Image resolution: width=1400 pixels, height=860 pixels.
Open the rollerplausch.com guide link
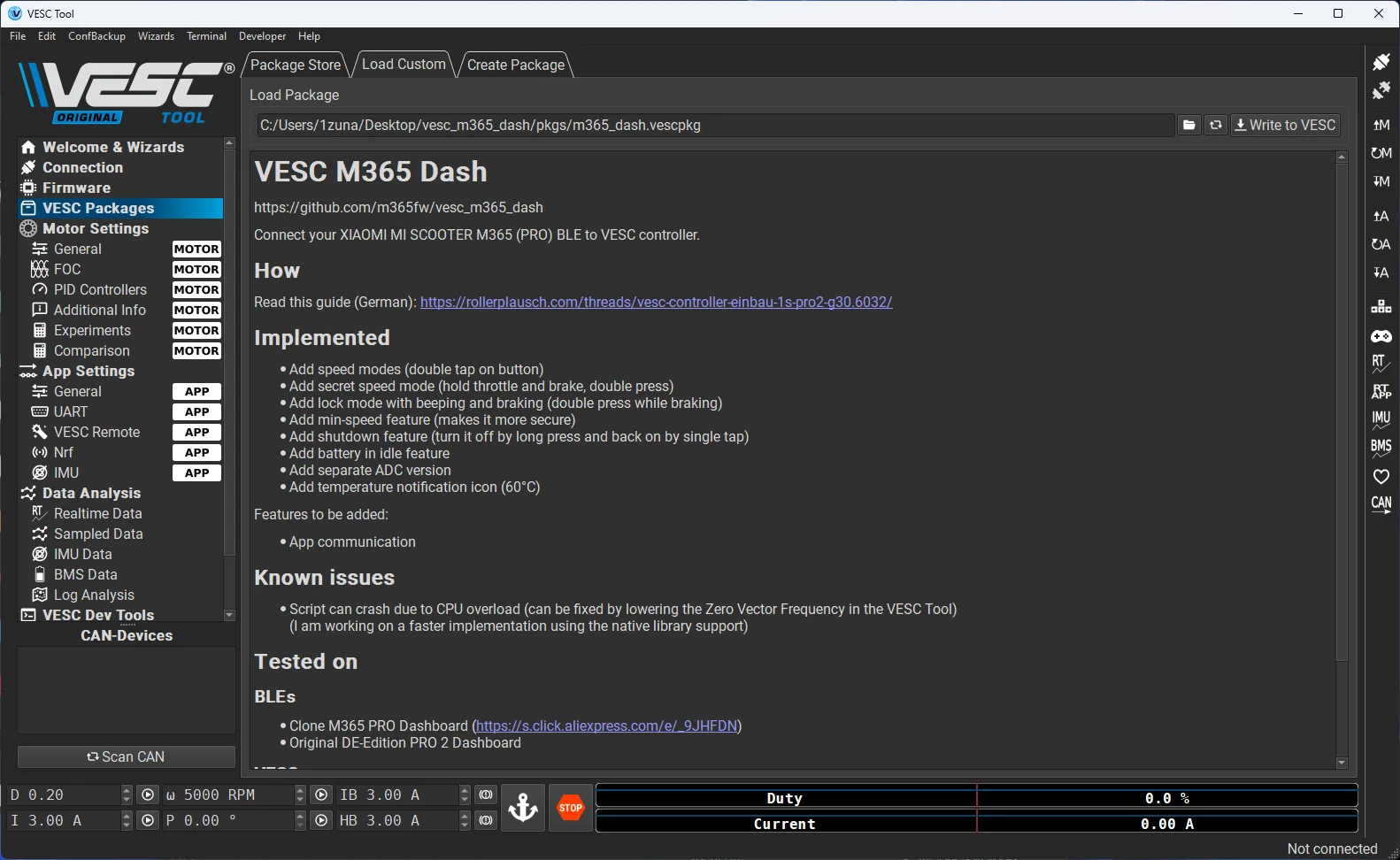(656, 303)
